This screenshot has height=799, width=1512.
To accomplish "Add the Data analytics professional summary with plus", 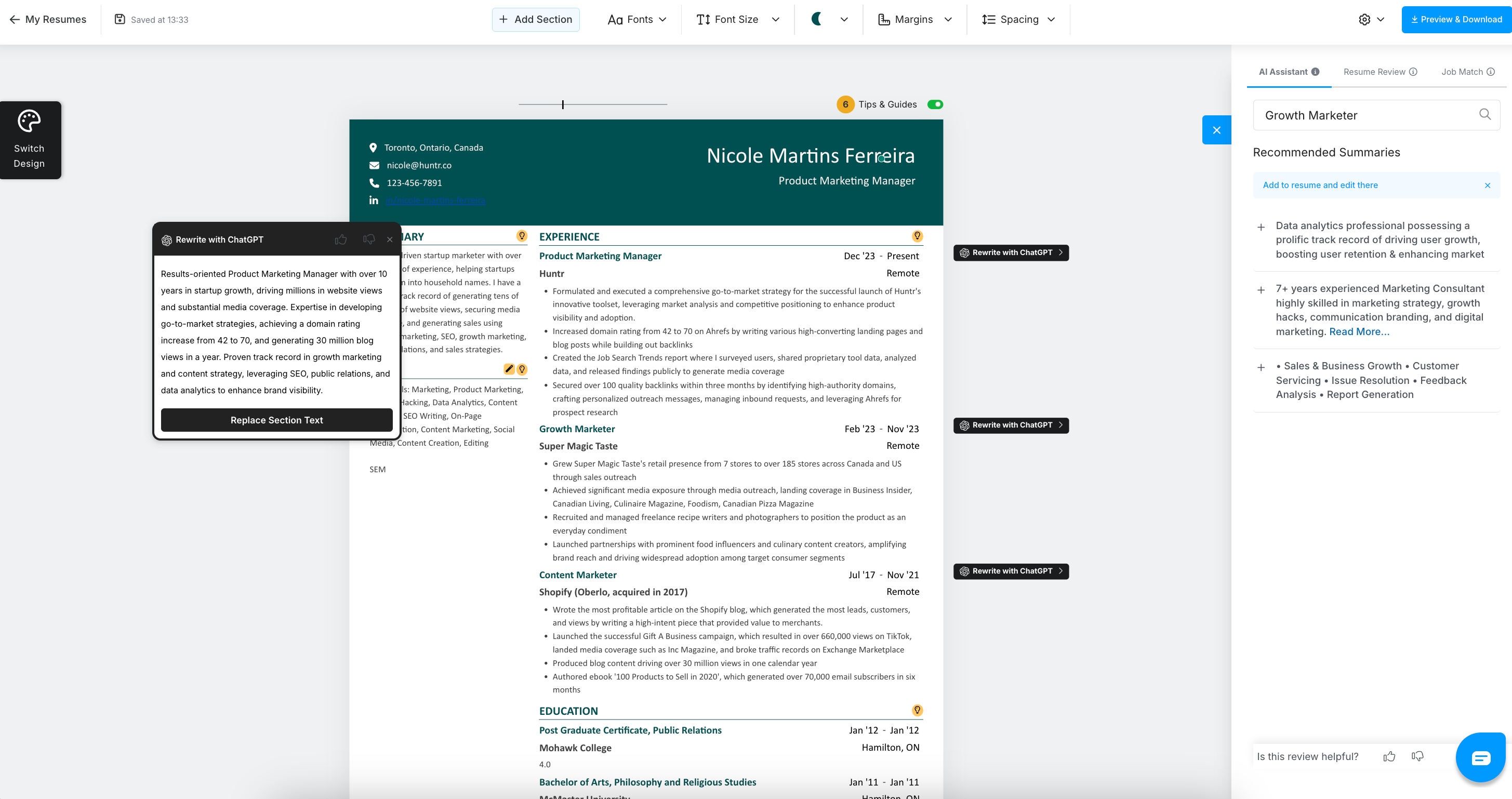I will [x=1261, y=227].
